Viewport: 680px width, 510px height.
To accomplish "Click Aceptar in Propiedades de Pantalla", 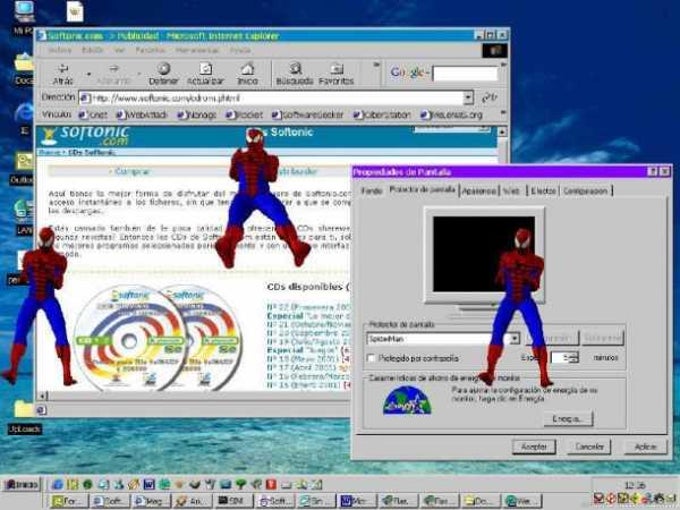I will pyautogui.click(x=534, y=447).
